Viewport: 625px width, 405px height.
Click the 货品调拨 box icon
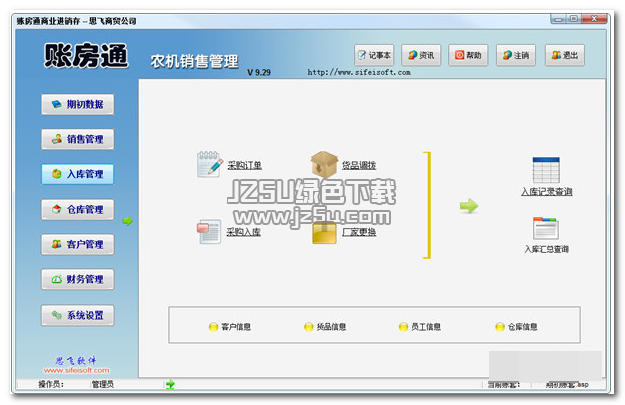click(x=324, y=164)
